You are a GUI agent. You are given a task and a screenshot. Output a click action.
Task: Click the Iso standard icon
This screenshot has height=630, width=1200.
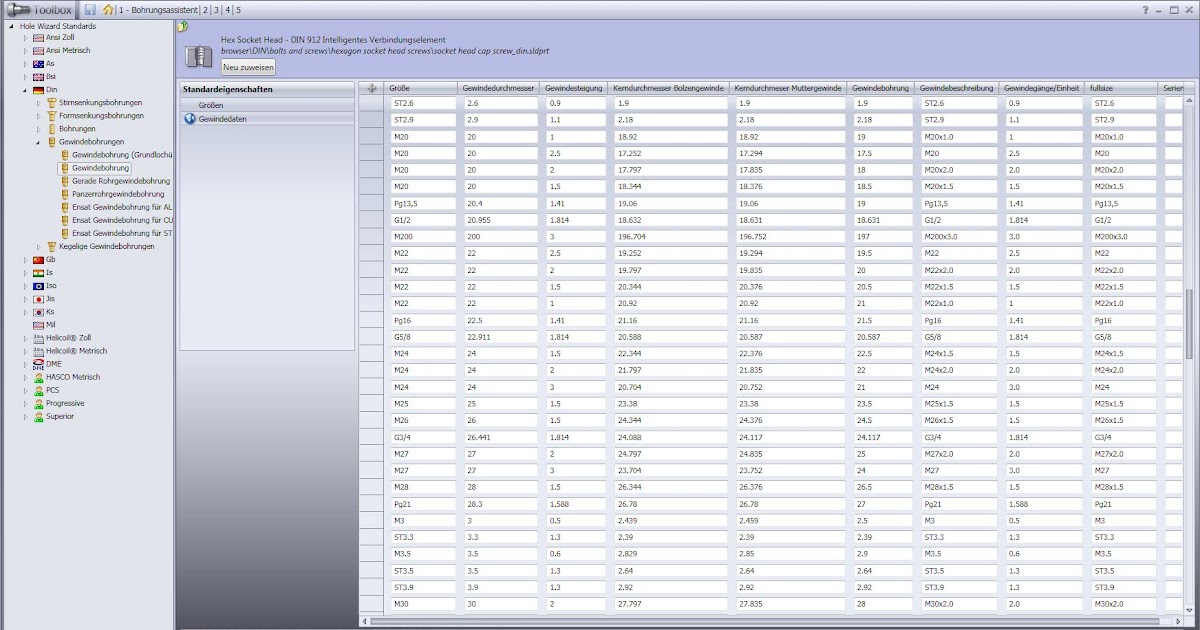pos(38,286)
